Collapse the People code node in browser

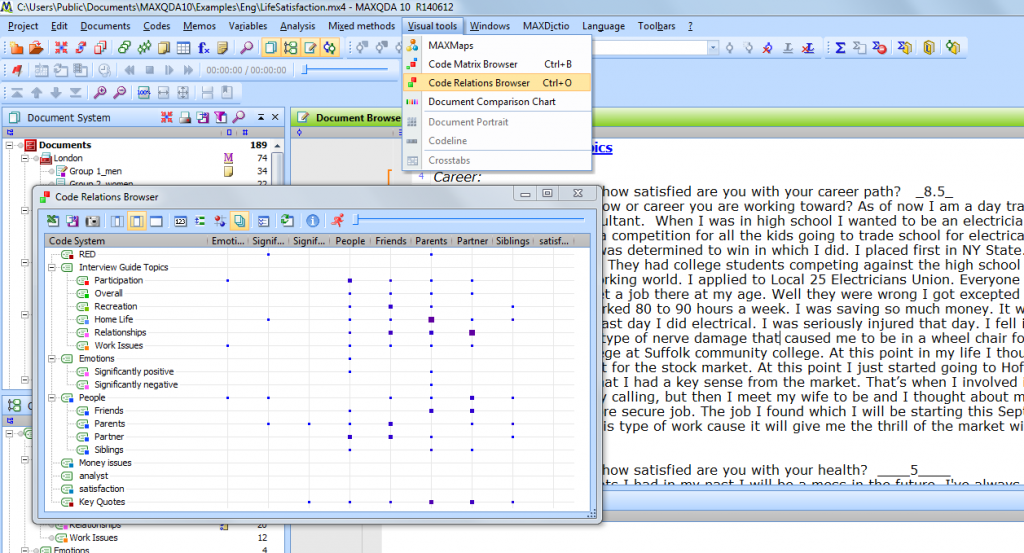[52, 398]
